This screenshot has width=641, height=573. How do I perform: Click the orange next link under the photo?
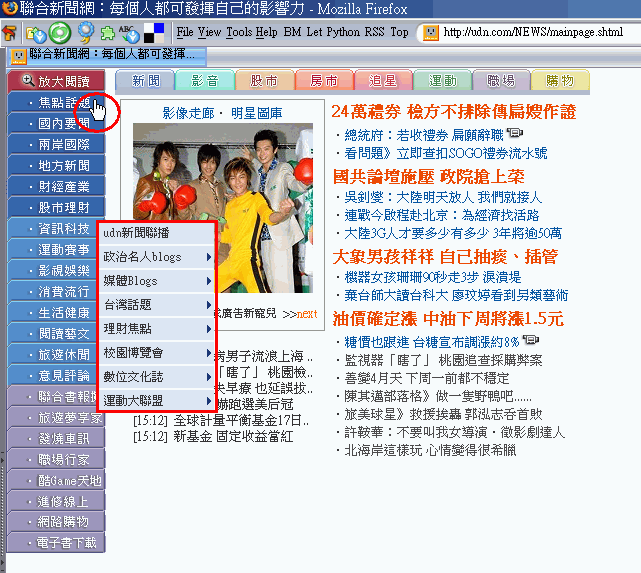pyautogui.click(x=307, y=314)
